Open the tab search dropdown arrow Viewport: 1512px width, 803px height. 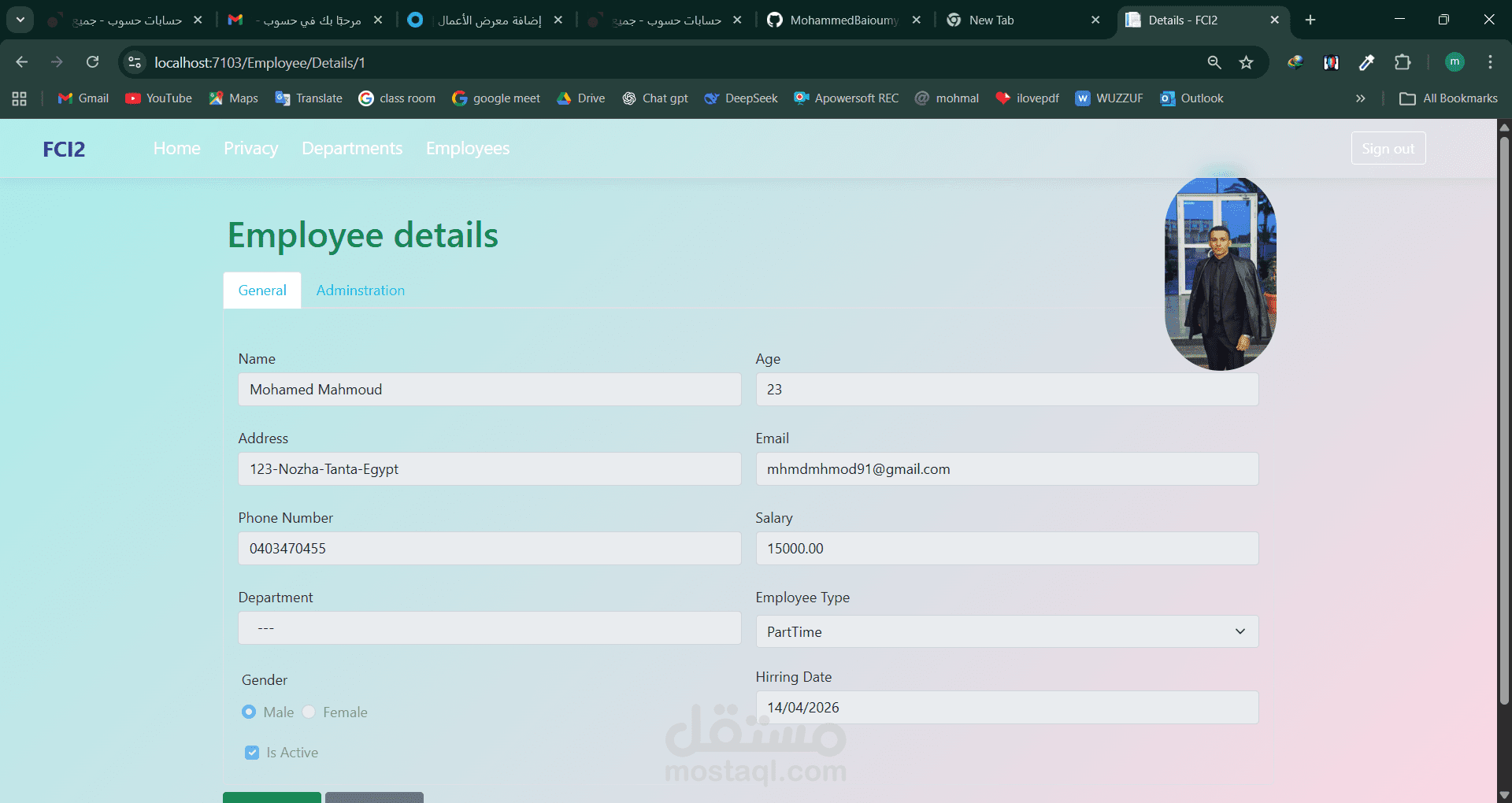tap(20, 20)
